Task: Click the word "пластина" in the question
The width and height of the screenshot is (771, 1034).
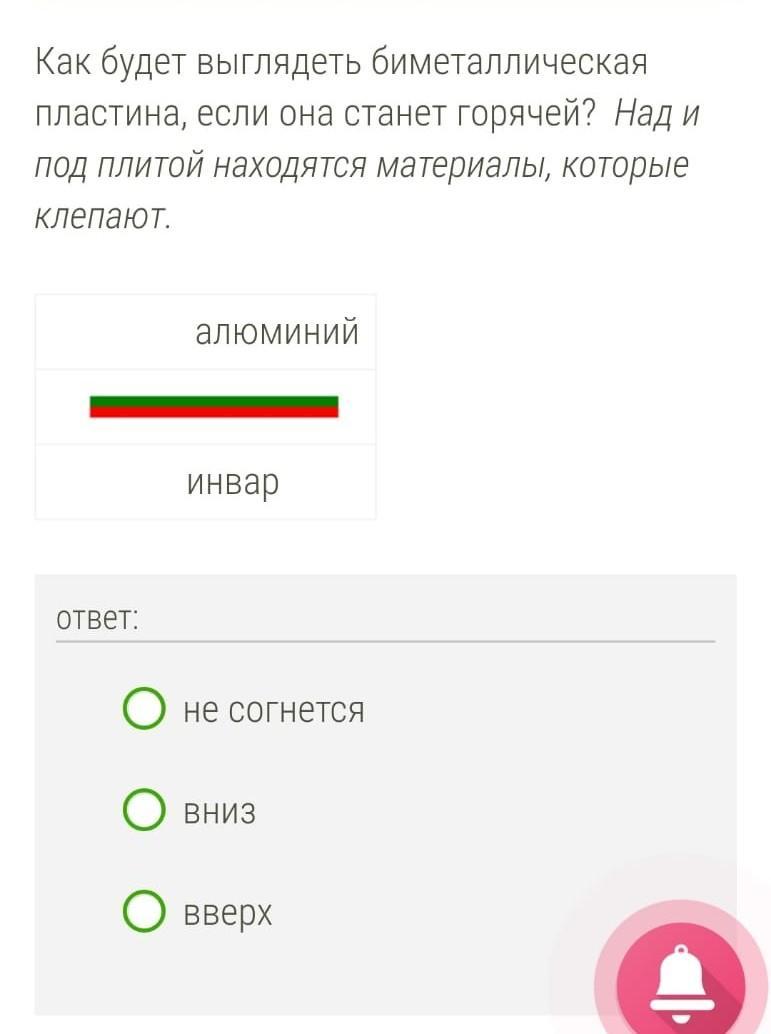Action: coord(108,115)
